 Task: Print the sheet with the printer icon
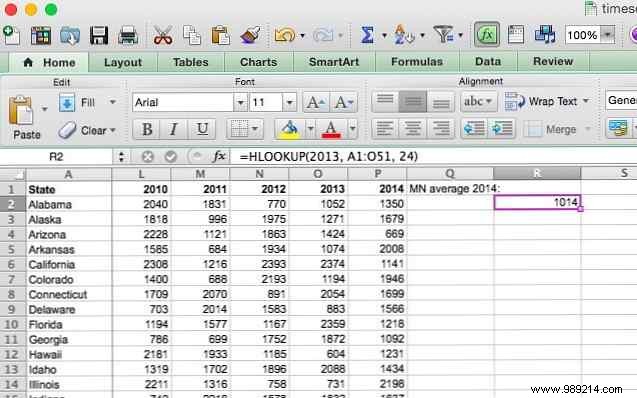(128, 35)
